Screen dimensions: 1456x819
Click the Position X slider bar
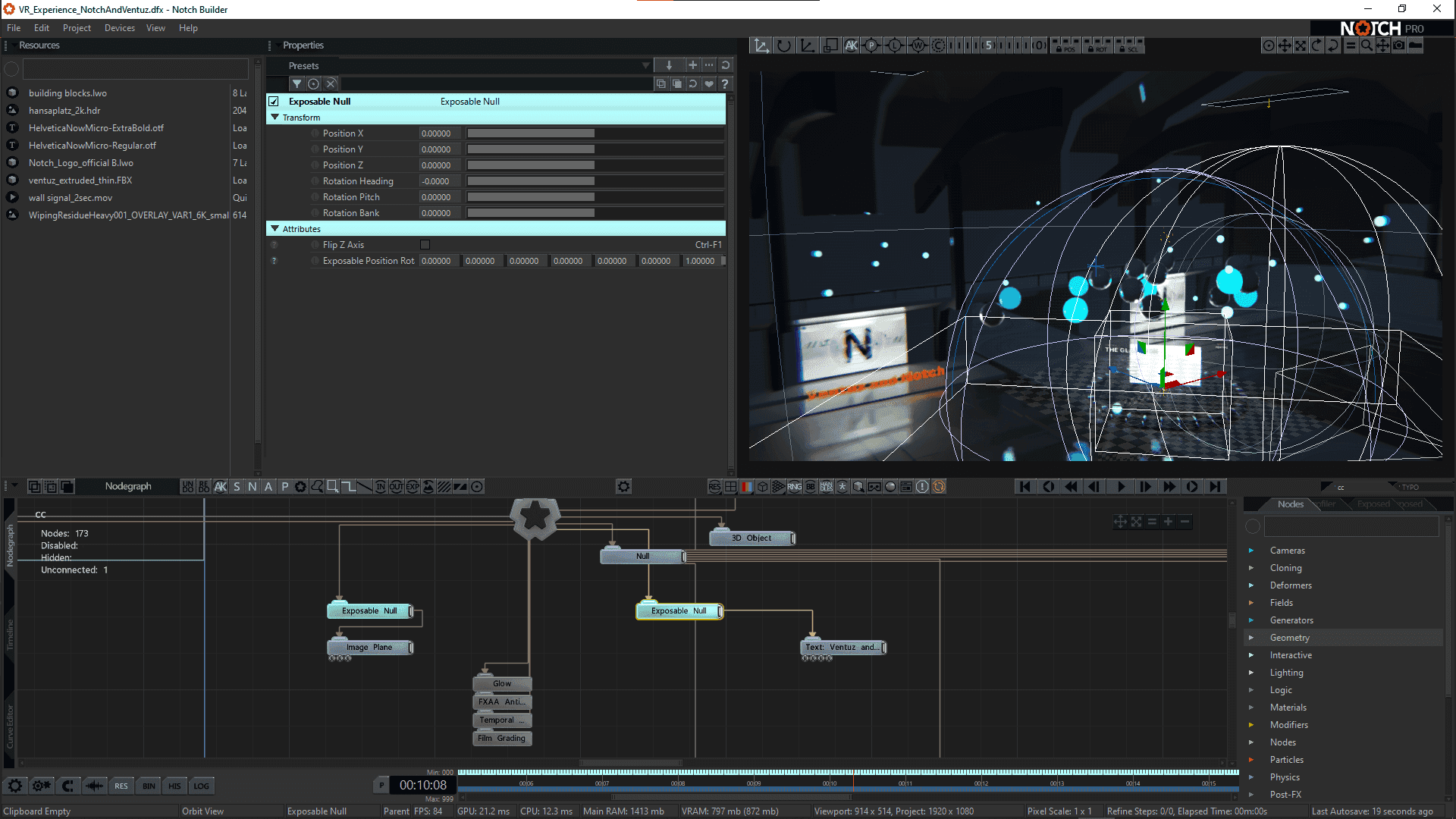(531, 133)
